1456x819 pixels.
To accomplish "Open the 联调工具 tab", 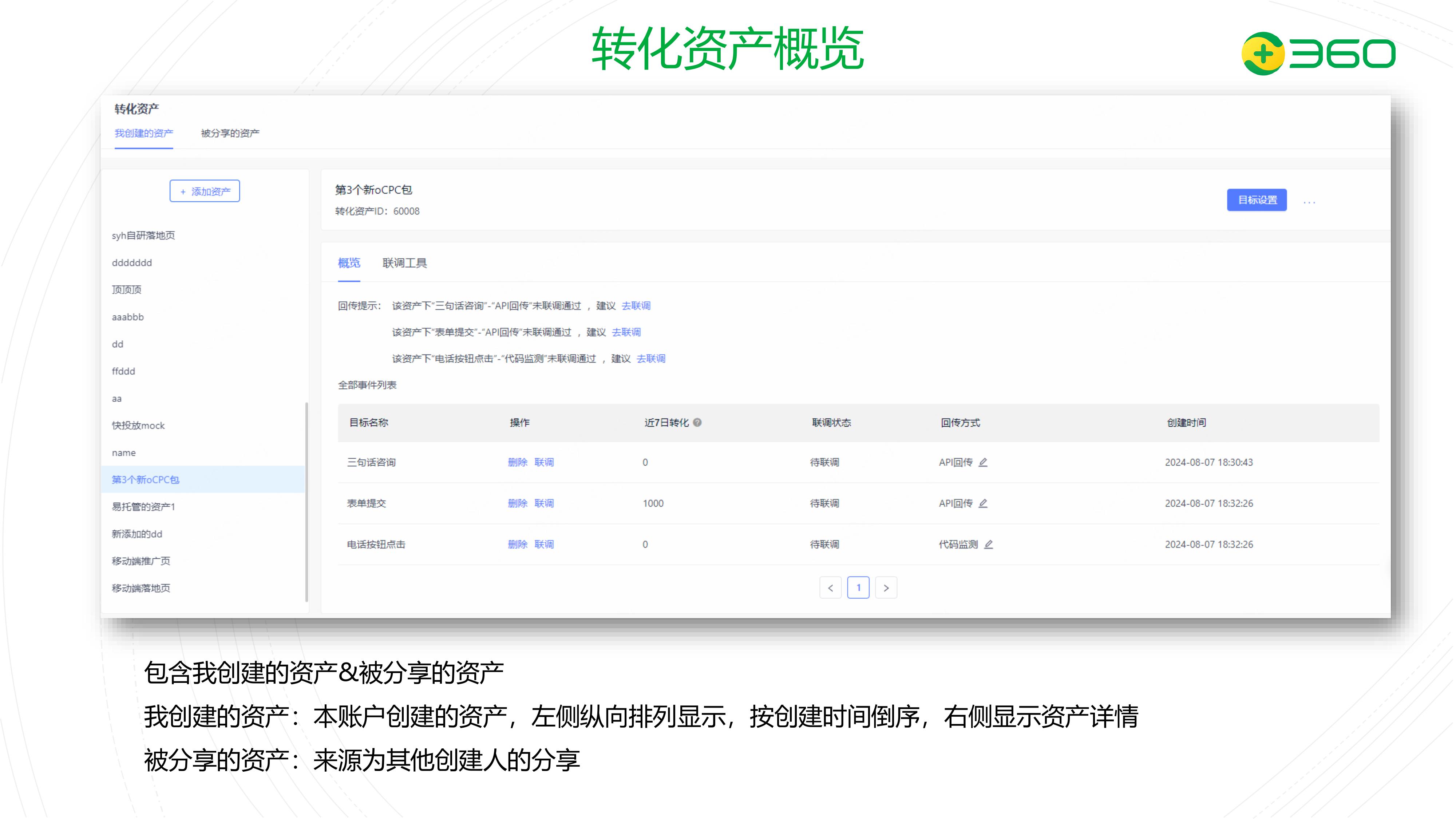I will point(405,263).
